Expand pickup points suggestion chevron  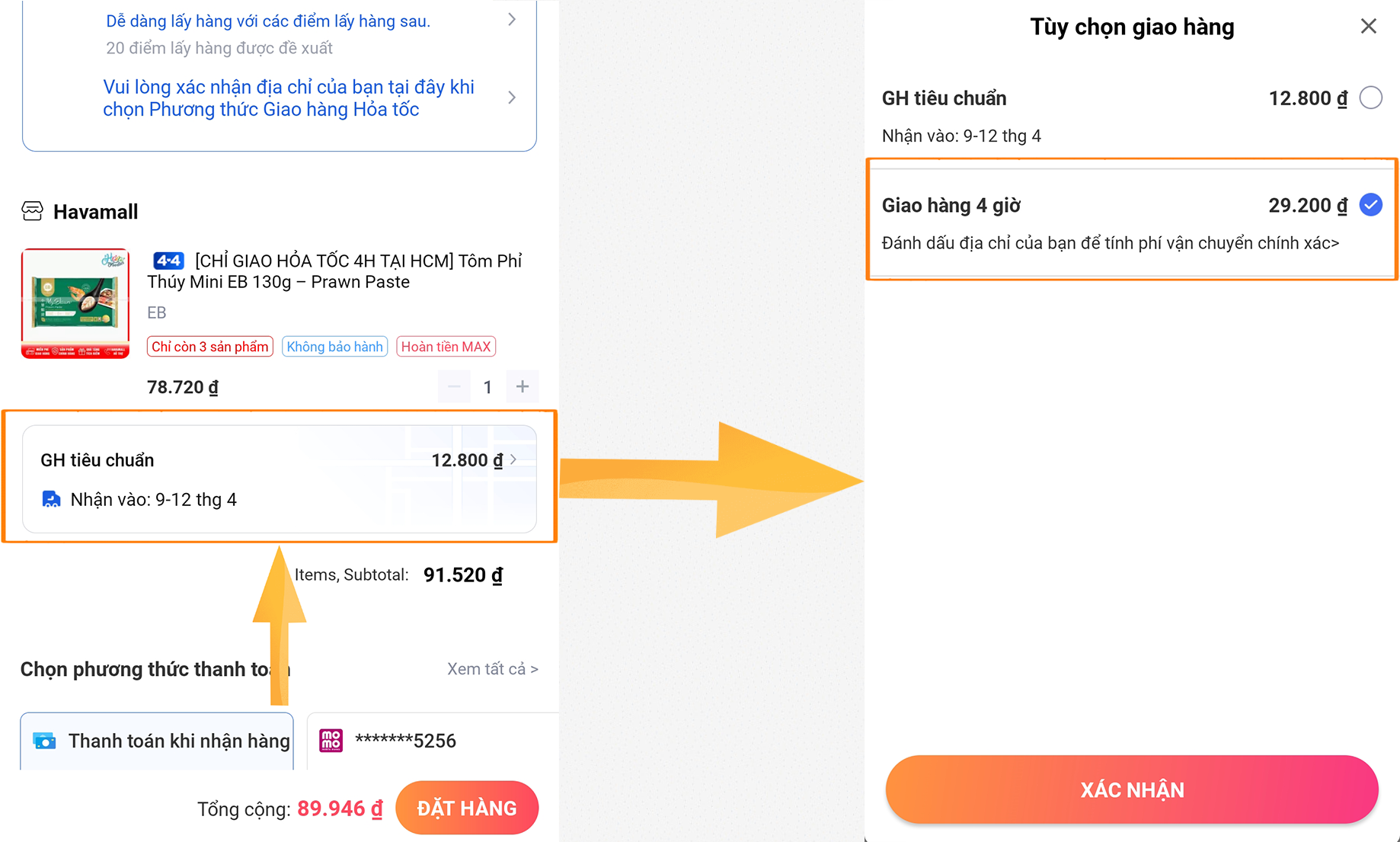click(x=512, y=20)
